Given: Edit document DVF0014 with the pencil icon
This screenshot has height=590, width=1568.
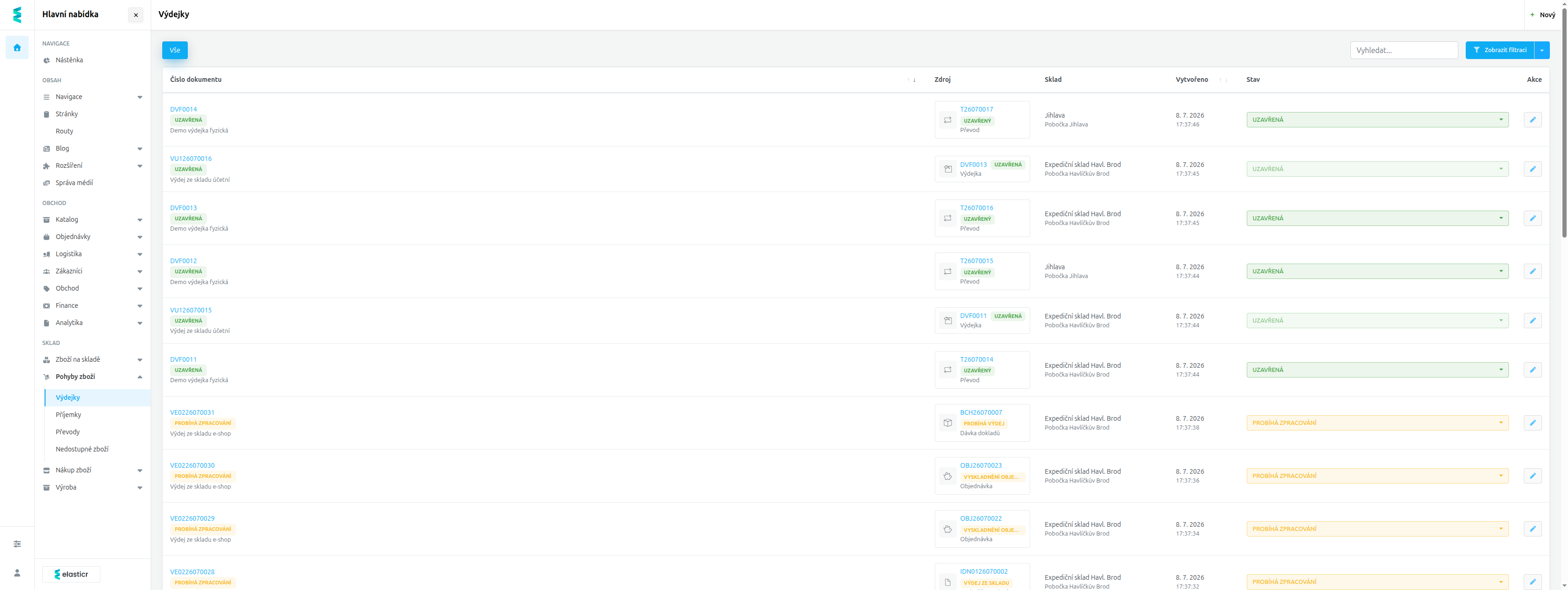Looking at the screenshot, I should point(1532,120).
